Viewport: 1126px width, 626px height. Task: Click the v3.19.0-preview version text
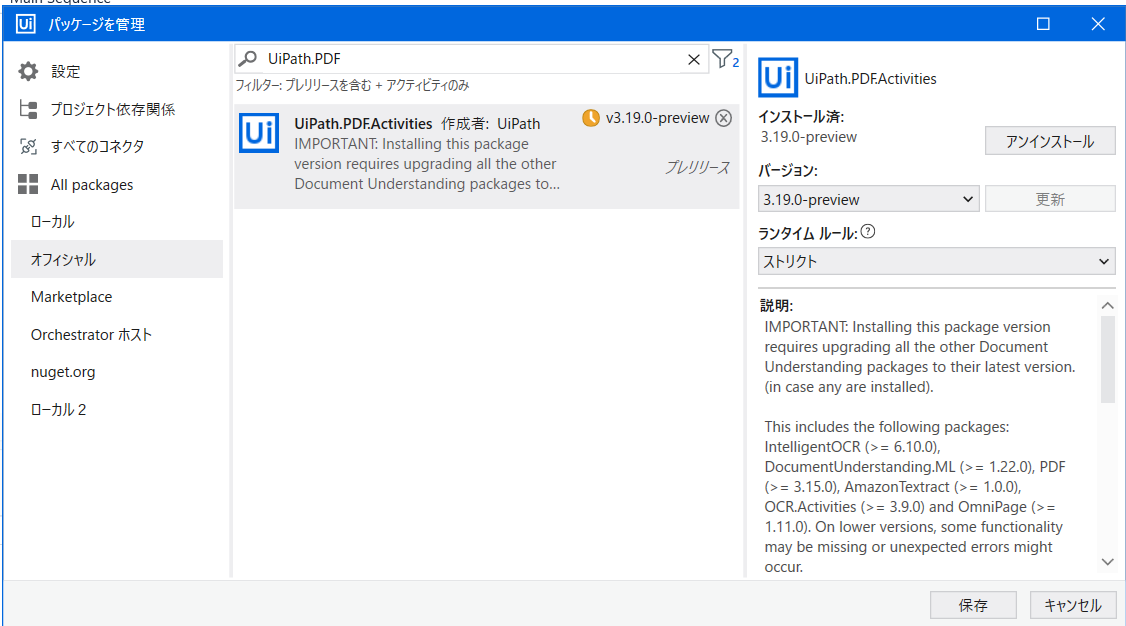coord(657,118)
